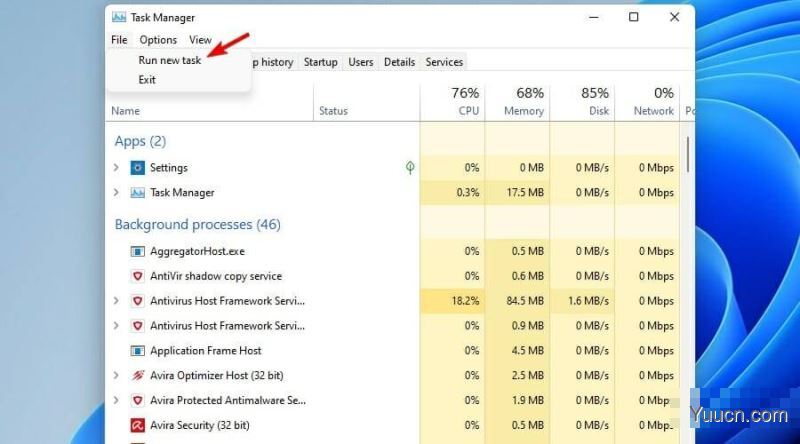Sort by the Network column header

(x=647, y=102)
